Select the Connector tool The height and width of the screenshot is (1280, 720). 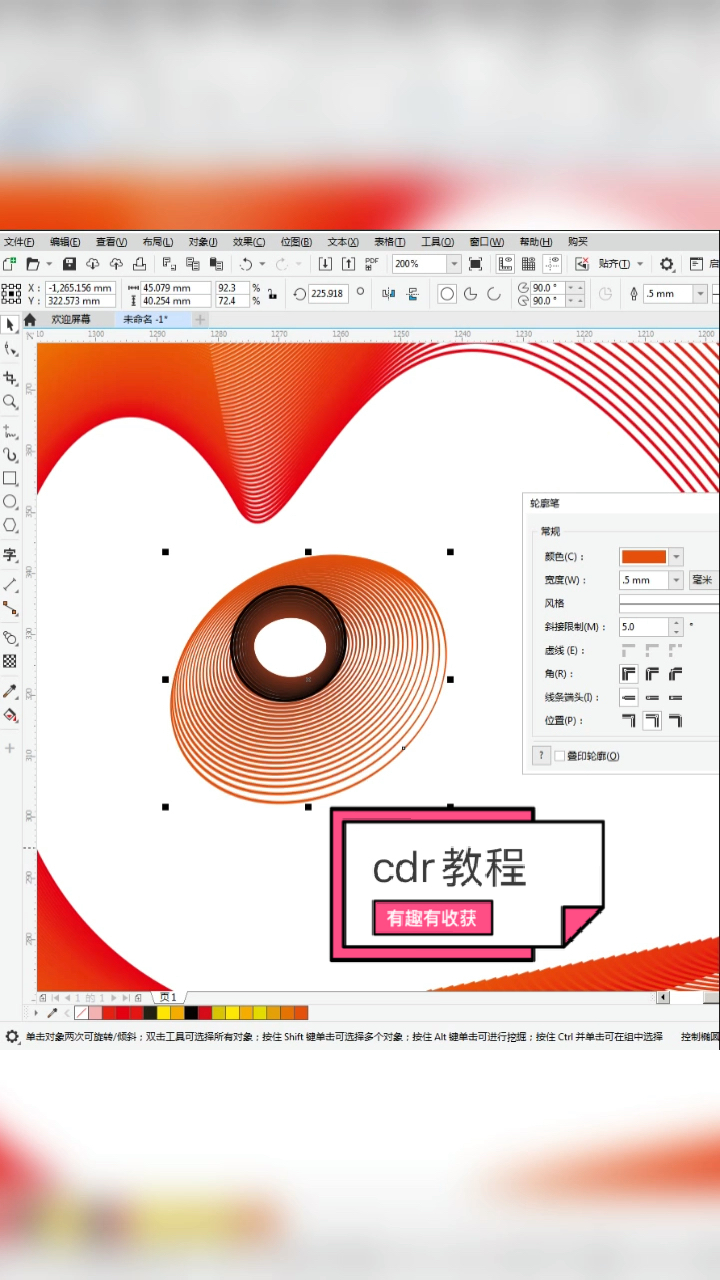point(10,608)
